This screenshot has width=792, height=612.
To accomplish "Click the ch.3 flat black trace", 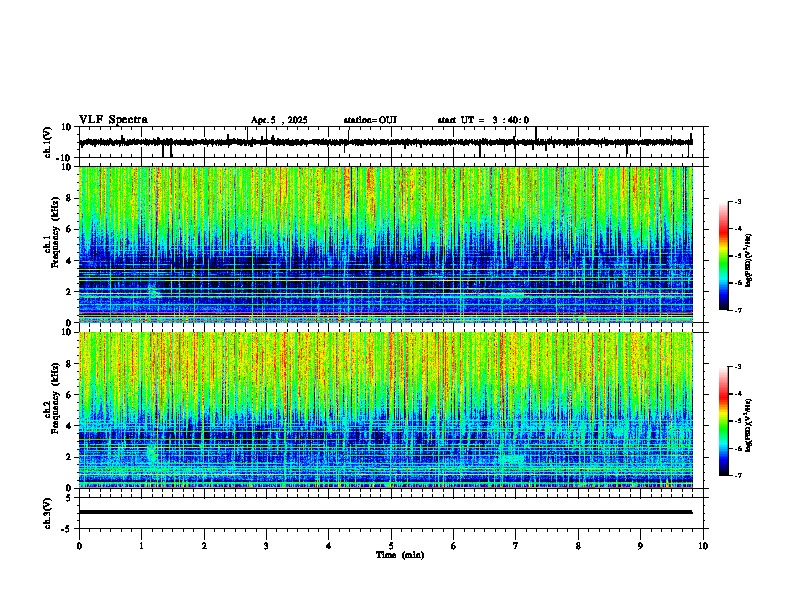I will pos(386,512).
